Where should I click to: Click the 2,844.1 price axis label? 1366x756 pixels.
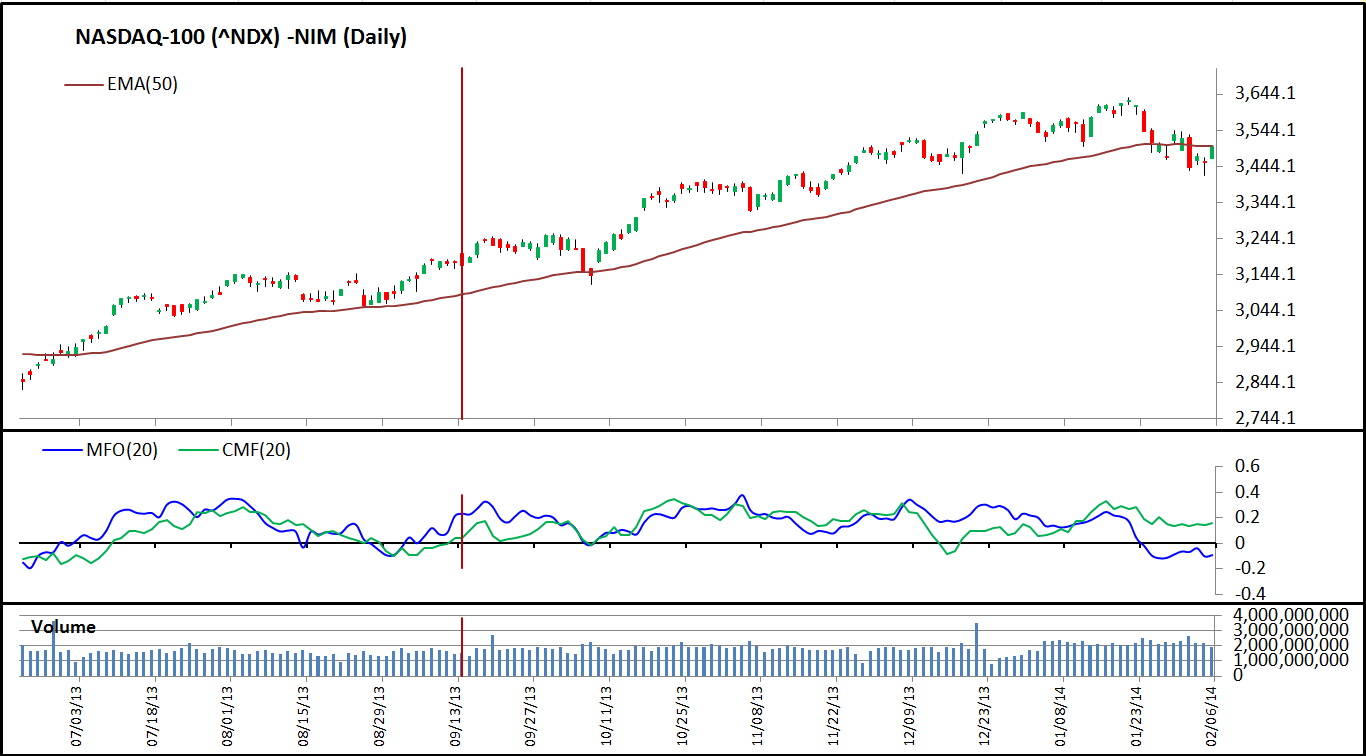click(x=1266, y=382)
